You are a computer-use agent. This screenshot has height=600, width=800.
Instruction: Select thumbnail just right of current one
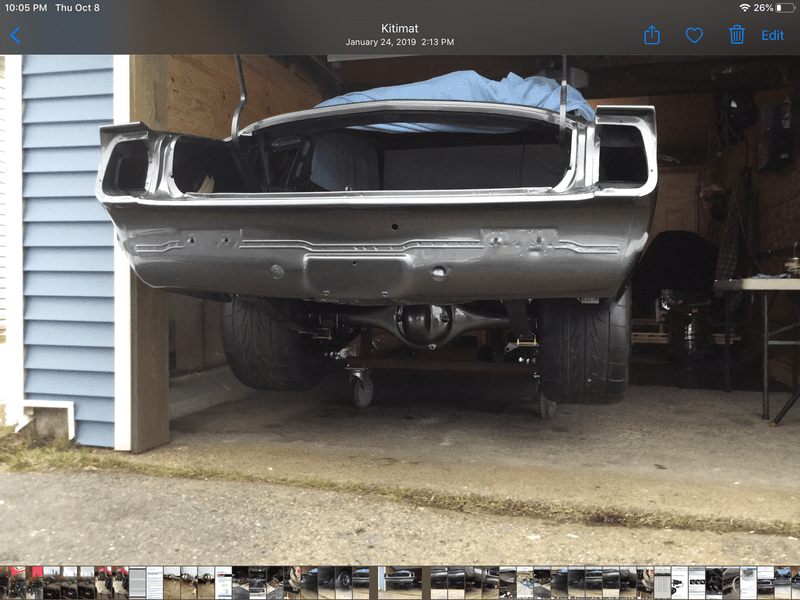click(438, 583)
